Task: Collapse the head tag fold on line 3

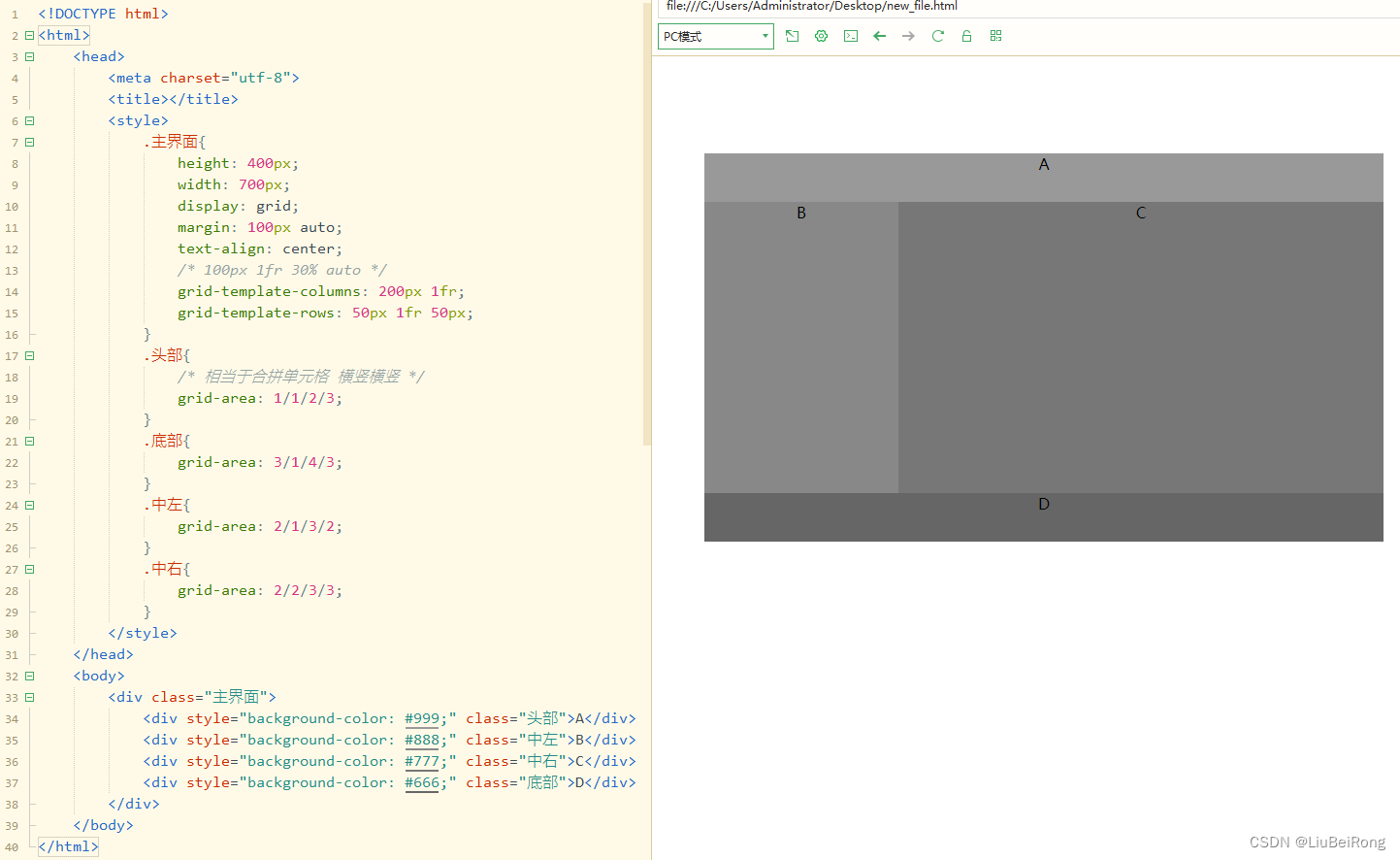Action: pos(29,56)
